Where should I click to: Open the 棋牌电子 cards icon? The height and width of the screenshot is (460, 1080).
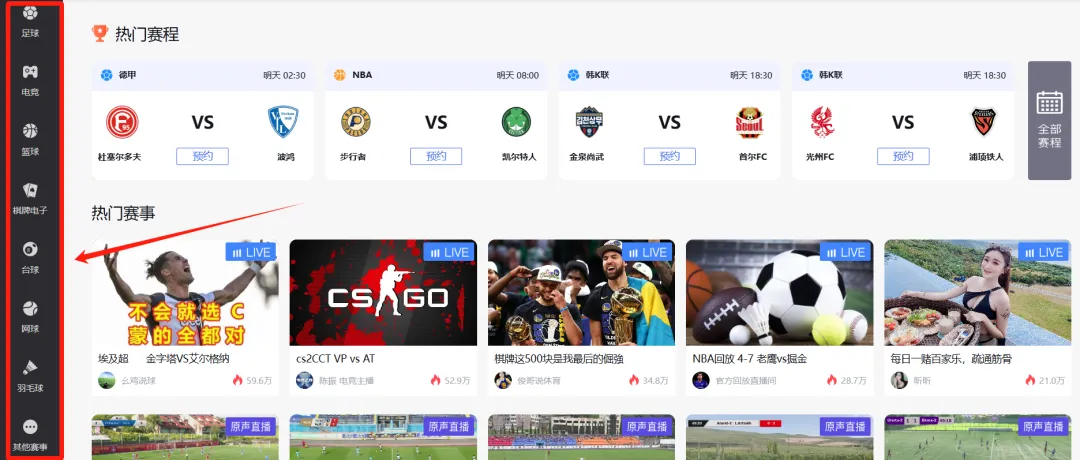[x=30, y=190]
